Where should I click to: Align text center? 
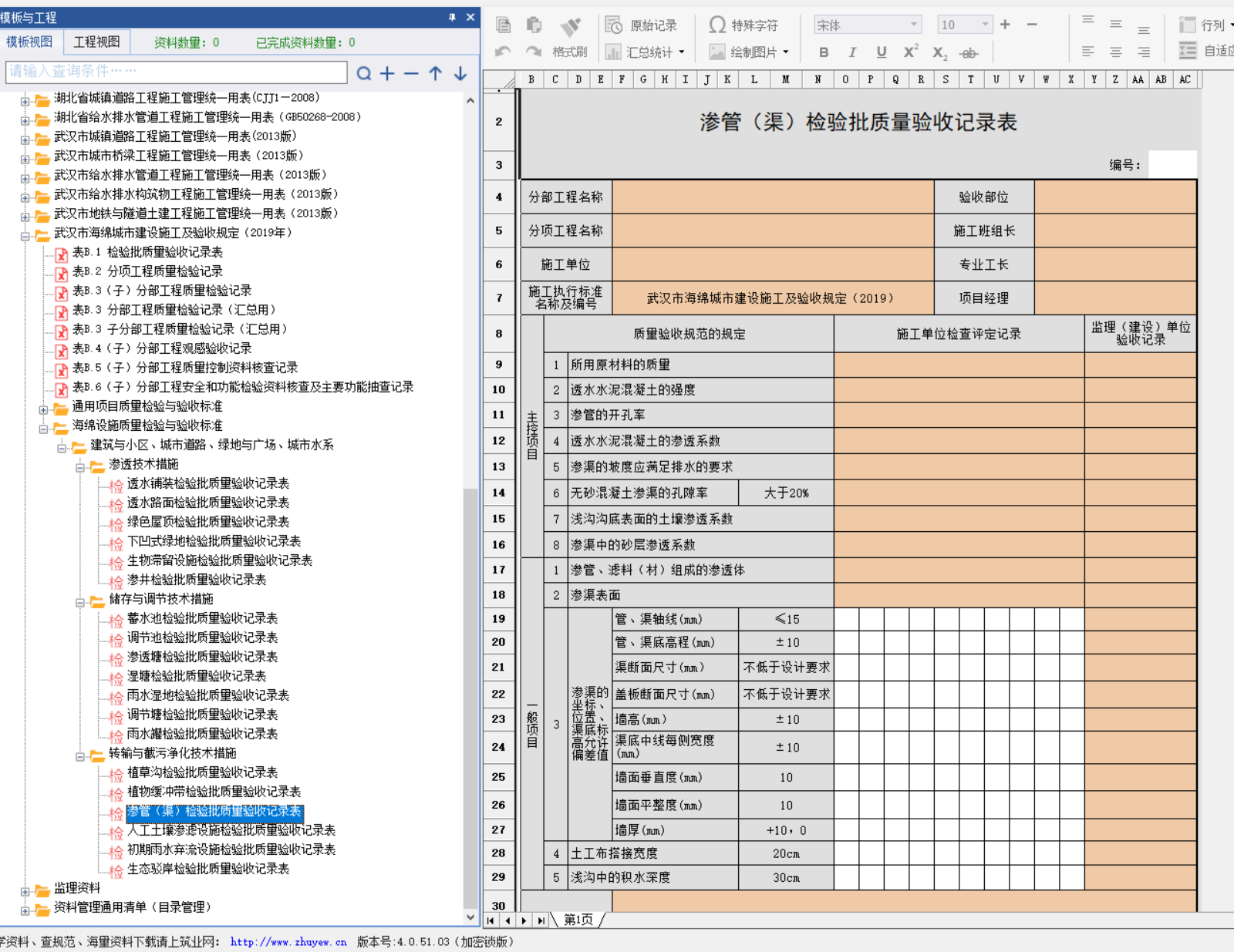(1116, 52)
